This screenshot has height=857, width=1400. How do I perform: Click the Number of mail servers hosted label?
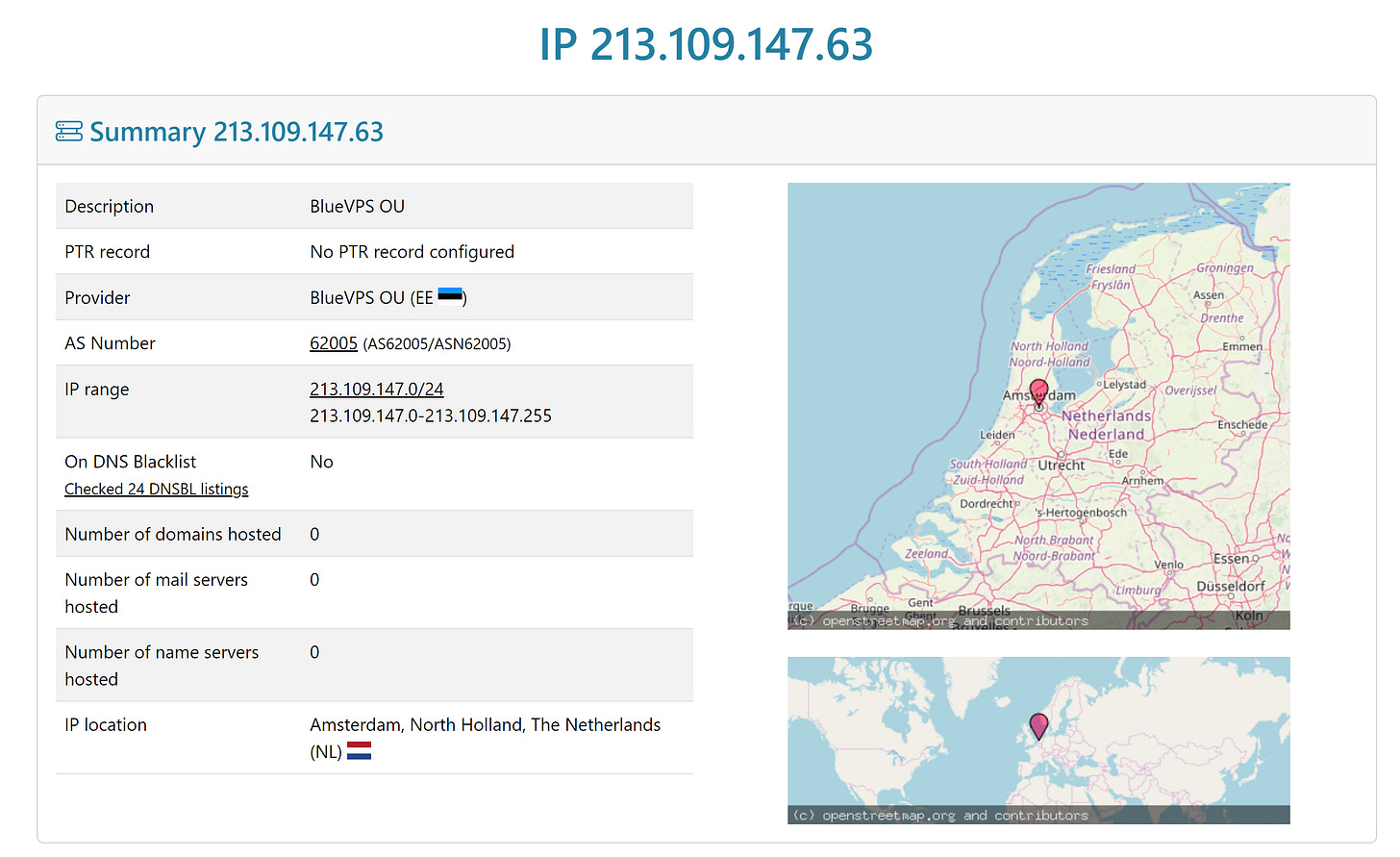(157, 593)
